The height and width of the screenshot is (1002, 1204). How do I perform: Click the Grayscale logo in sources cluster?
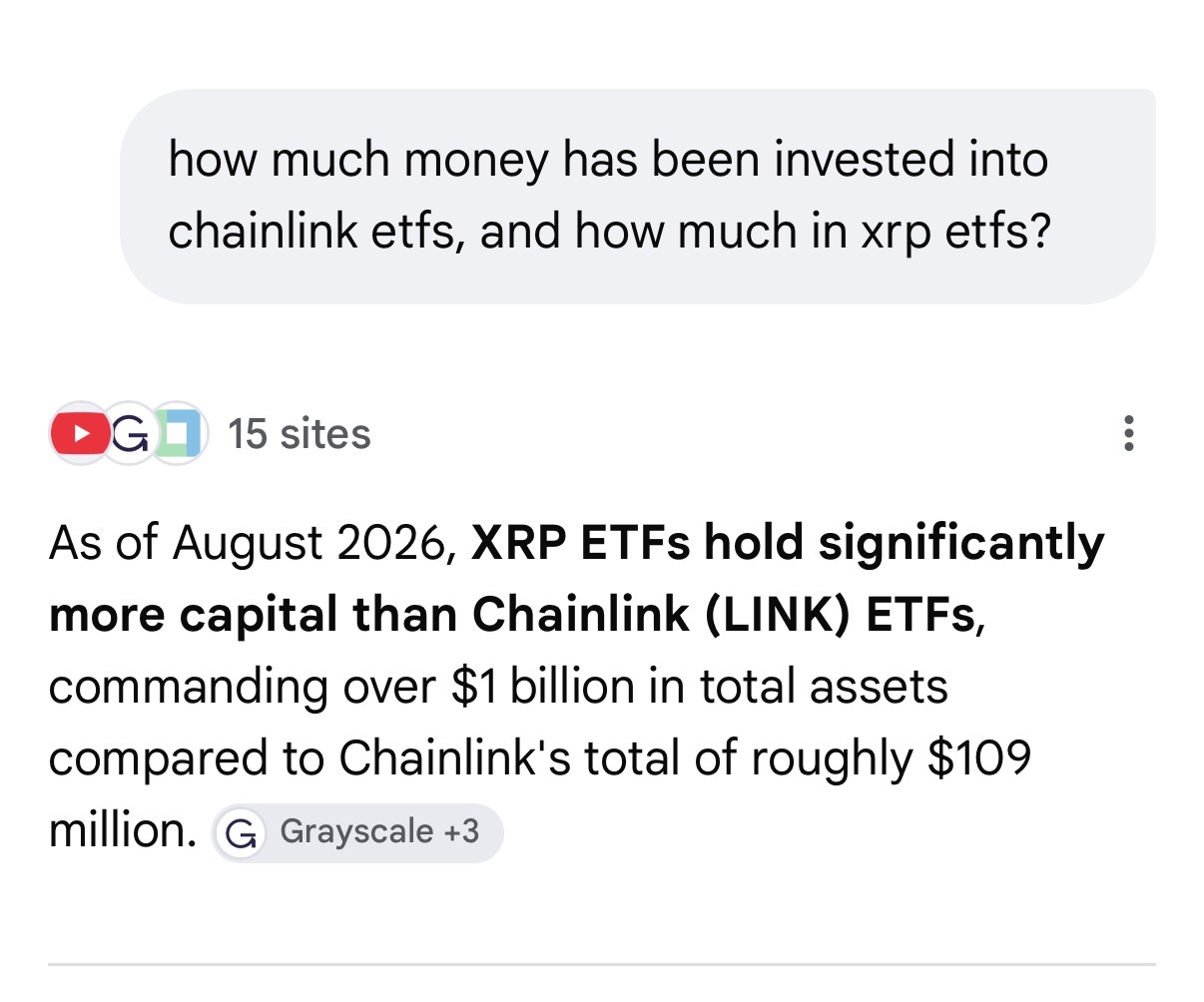click(129, 434)
